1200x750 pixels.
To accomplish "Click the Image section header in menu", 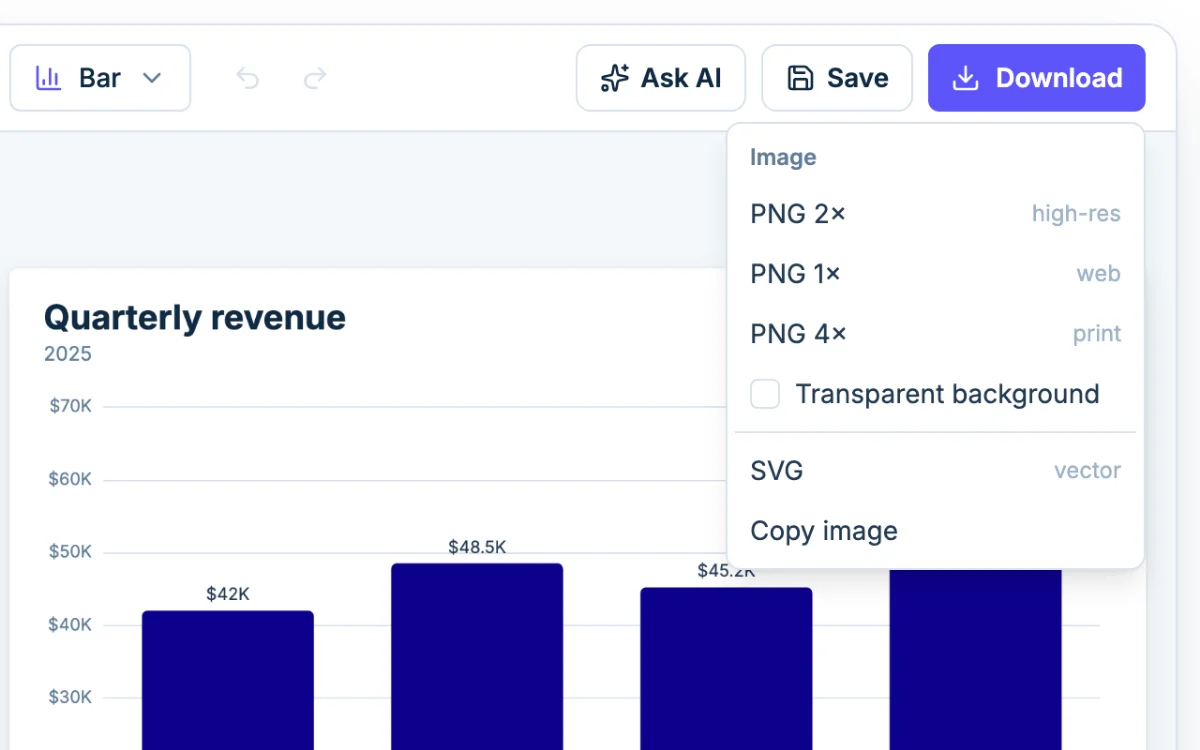I will (x=783, y=158).
